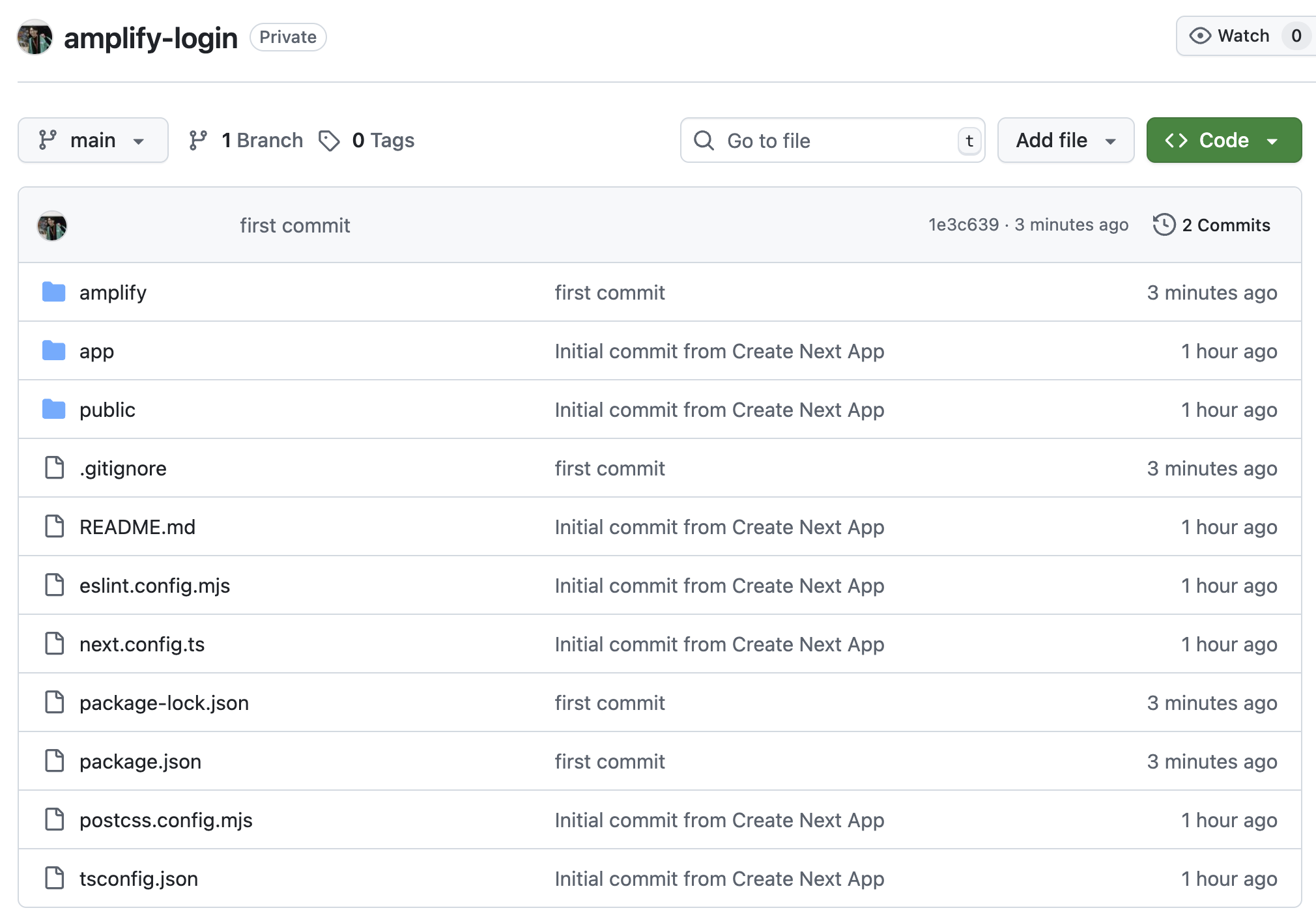The image size is (1316, 921).
Task: Open commit hash 1e3c639
Action: 963,225
